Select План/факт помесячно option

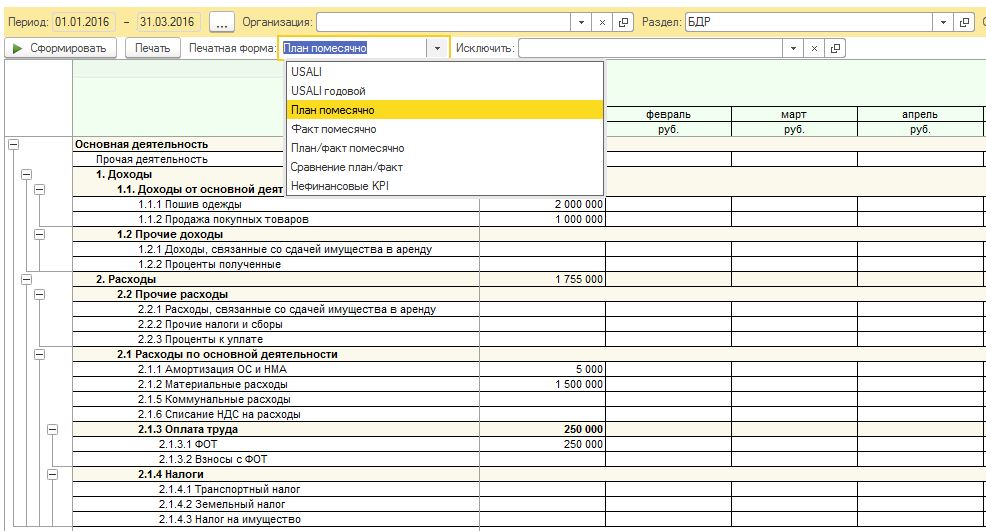point(445,148)
